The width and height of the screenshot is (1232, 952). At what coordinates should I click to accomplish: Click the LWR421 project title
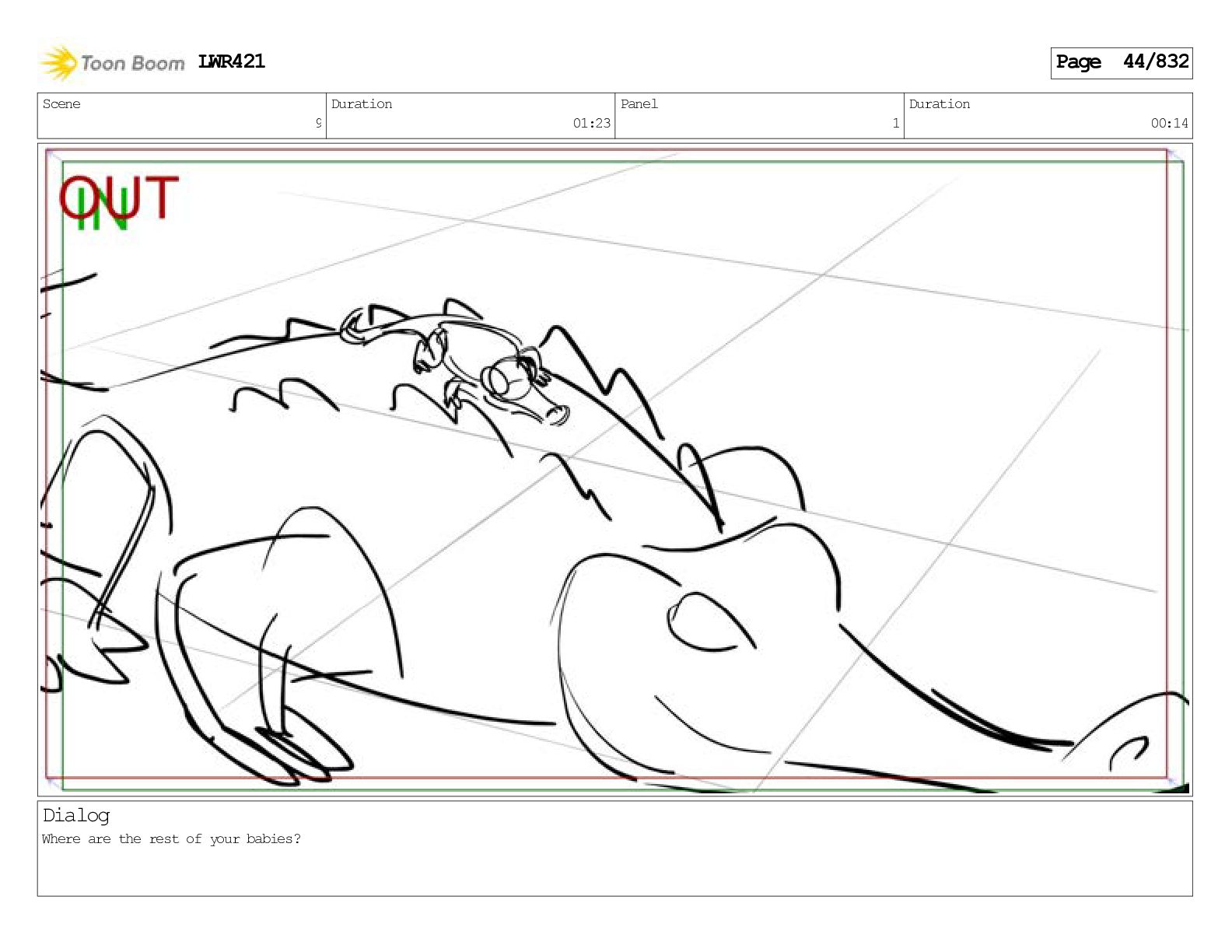pos(232,61)
